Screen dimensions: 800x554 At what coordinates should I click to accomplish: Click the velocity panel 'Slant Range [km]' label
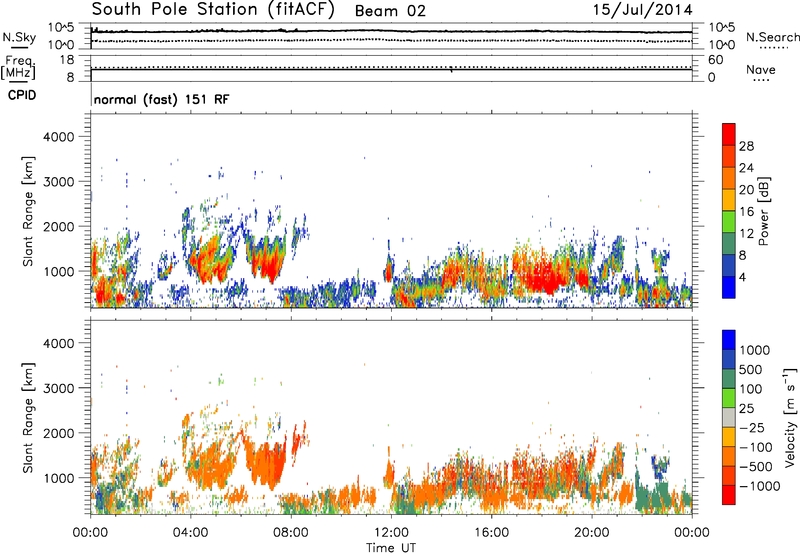[28, 418]
